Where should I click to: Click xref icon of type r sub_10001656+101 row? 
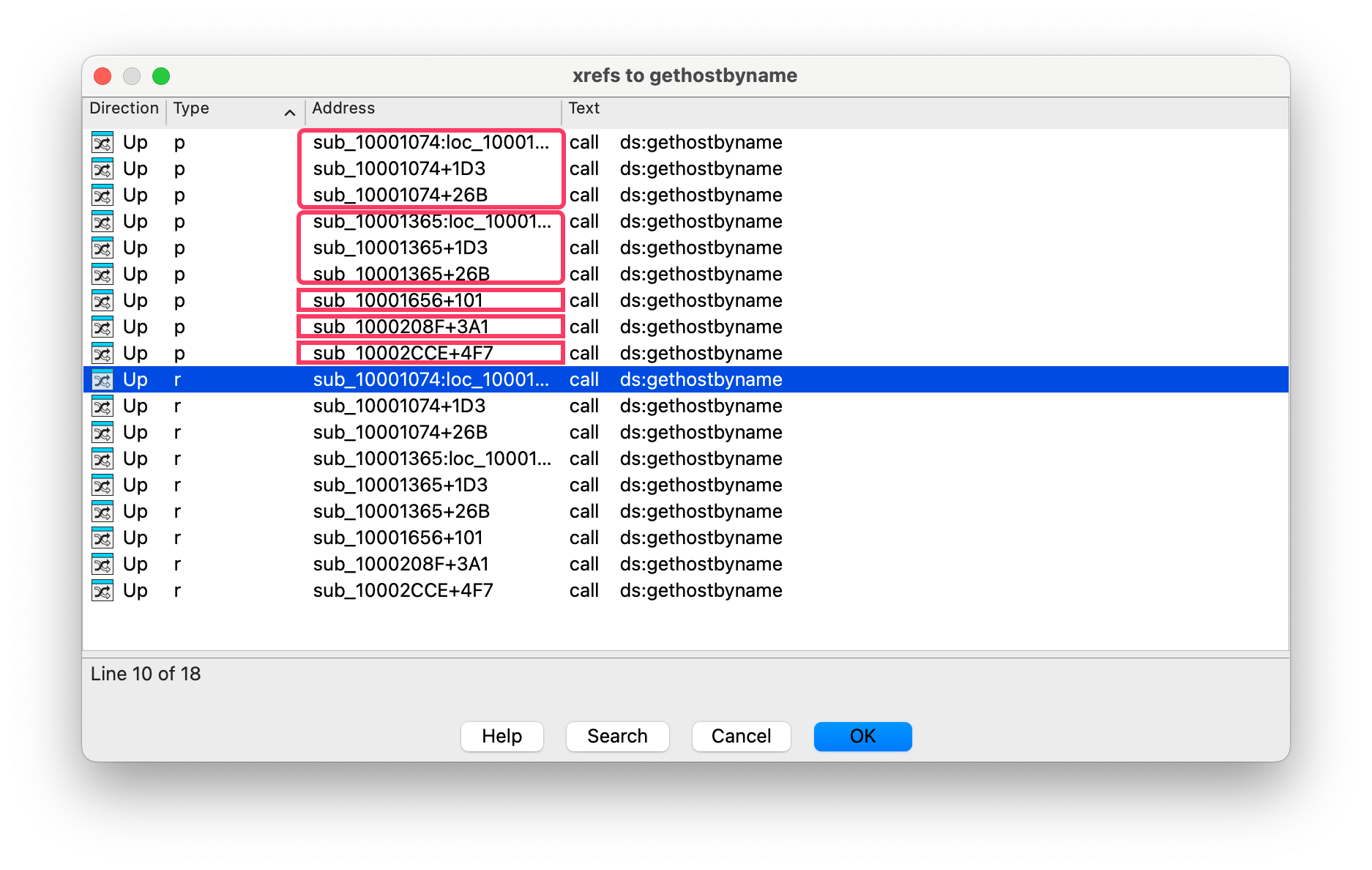102,538
